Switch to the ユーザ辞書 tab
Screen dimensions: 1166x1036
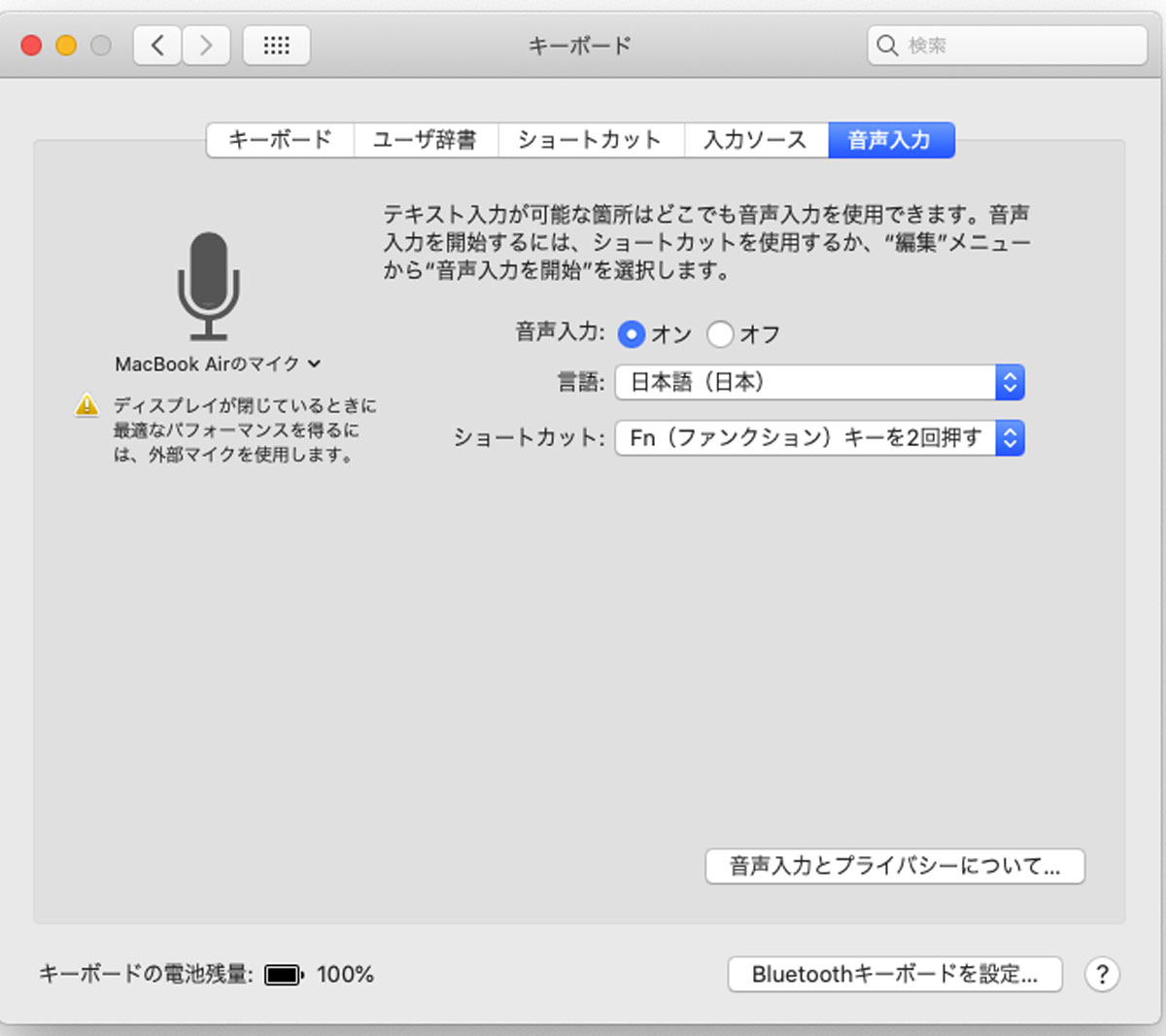click(x=426, y=140)
